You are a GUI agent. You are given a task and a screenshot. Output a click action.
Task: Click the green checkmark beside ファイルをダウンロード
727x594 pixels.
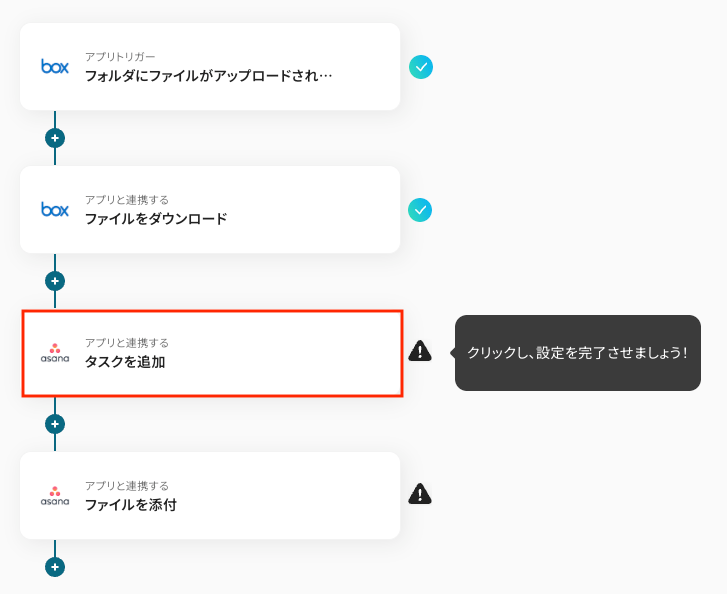click(421, 210)
